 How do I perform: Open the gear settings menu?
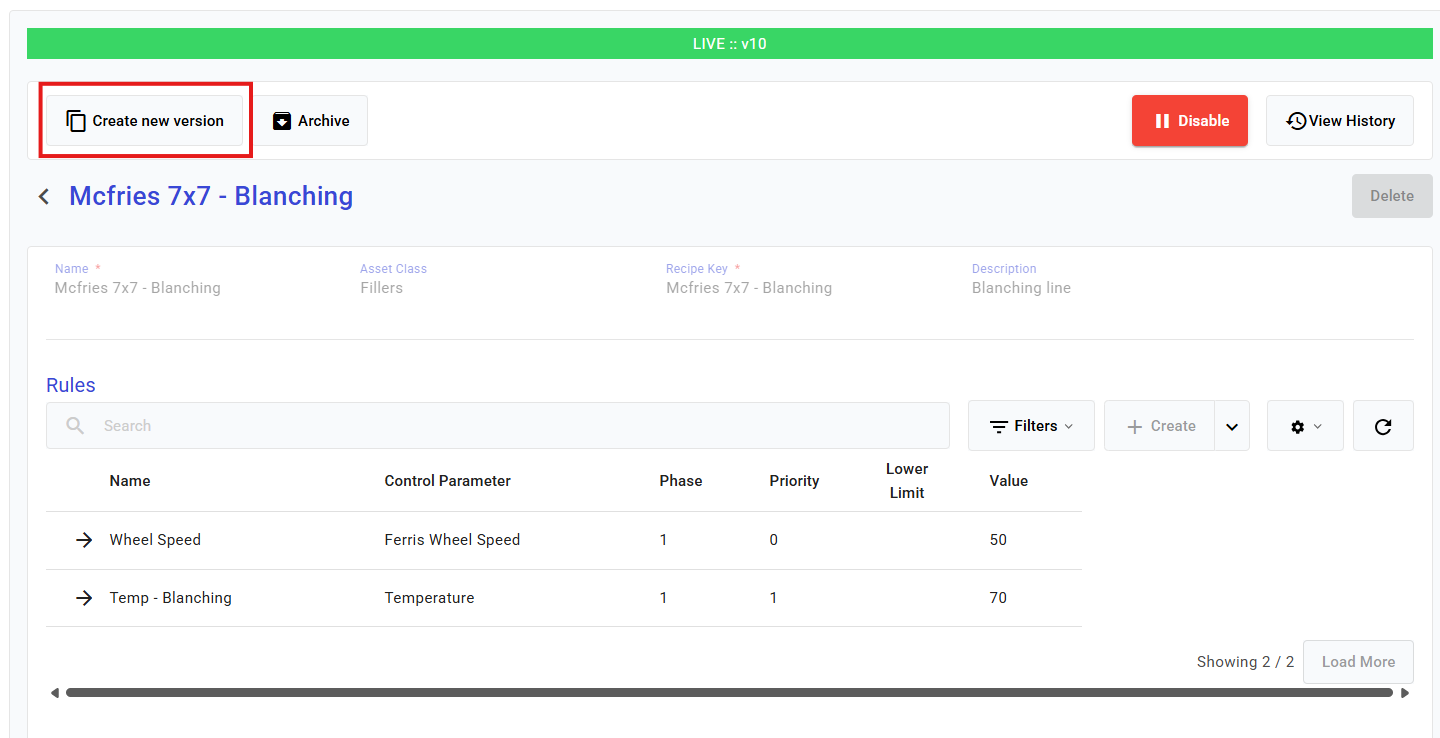tap(1304, 426)
